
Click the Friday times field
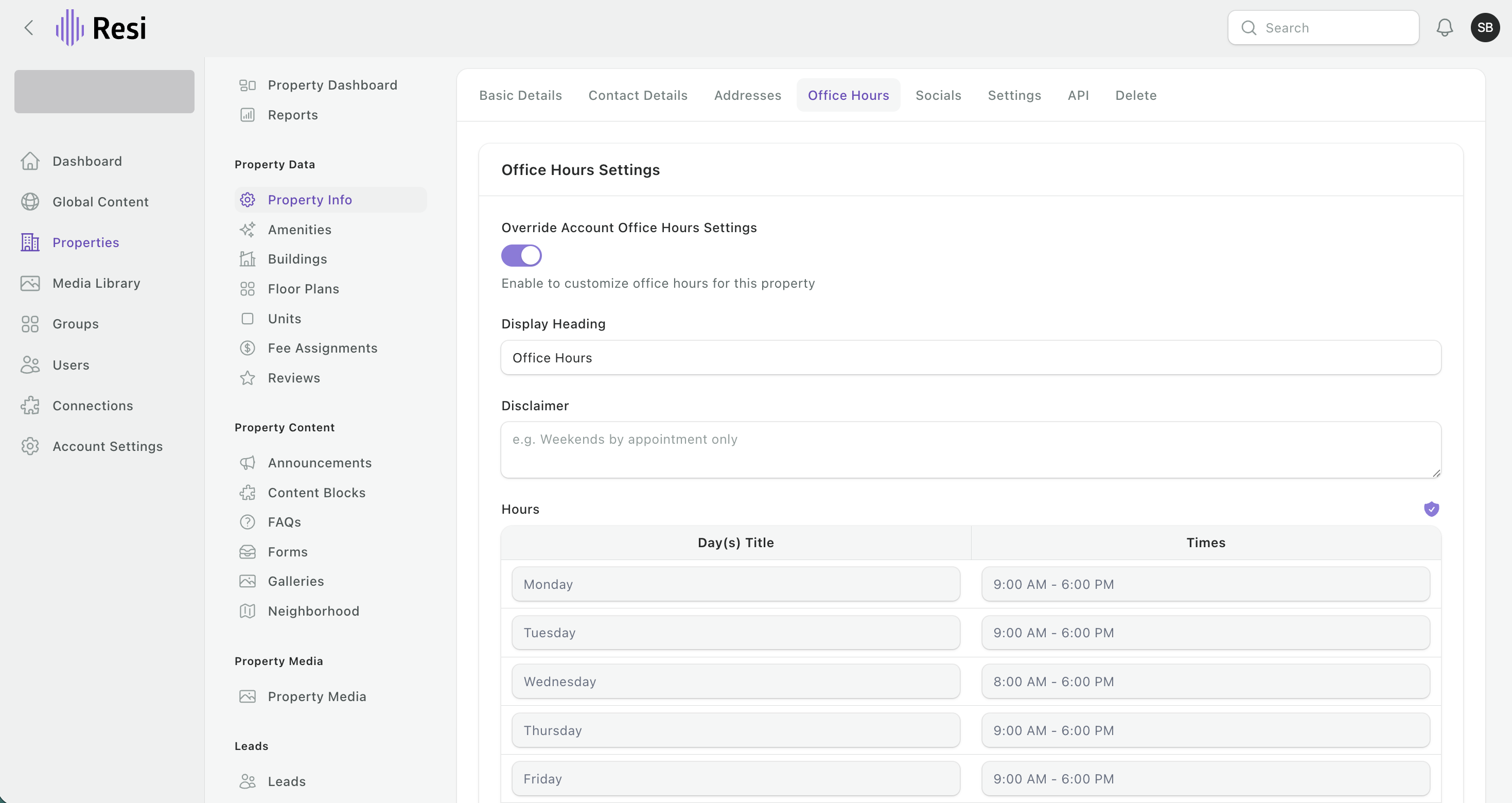tap(1206, 779)
